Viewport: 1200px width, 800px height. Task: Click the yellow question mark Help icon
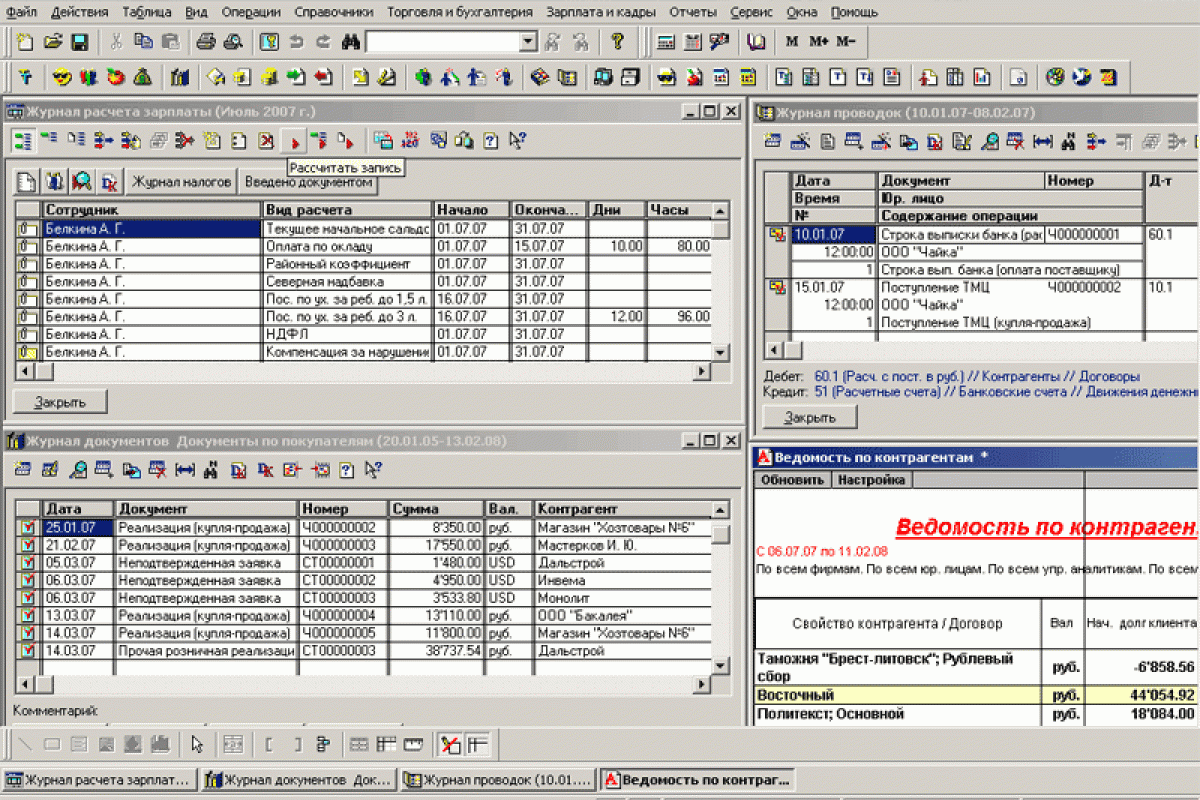(x=617, y=42)
